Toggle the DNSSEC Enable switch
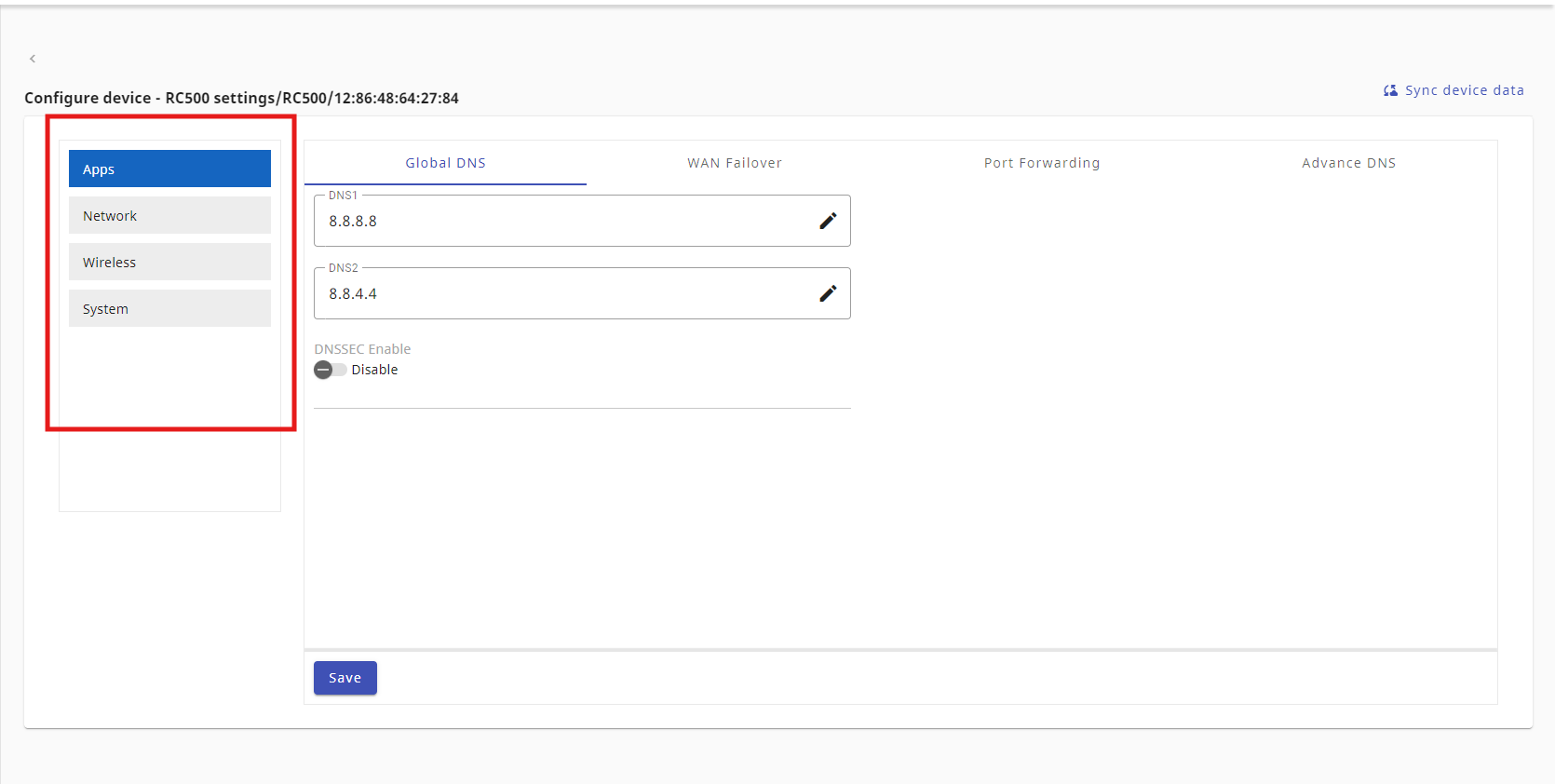 pos(330,370)
